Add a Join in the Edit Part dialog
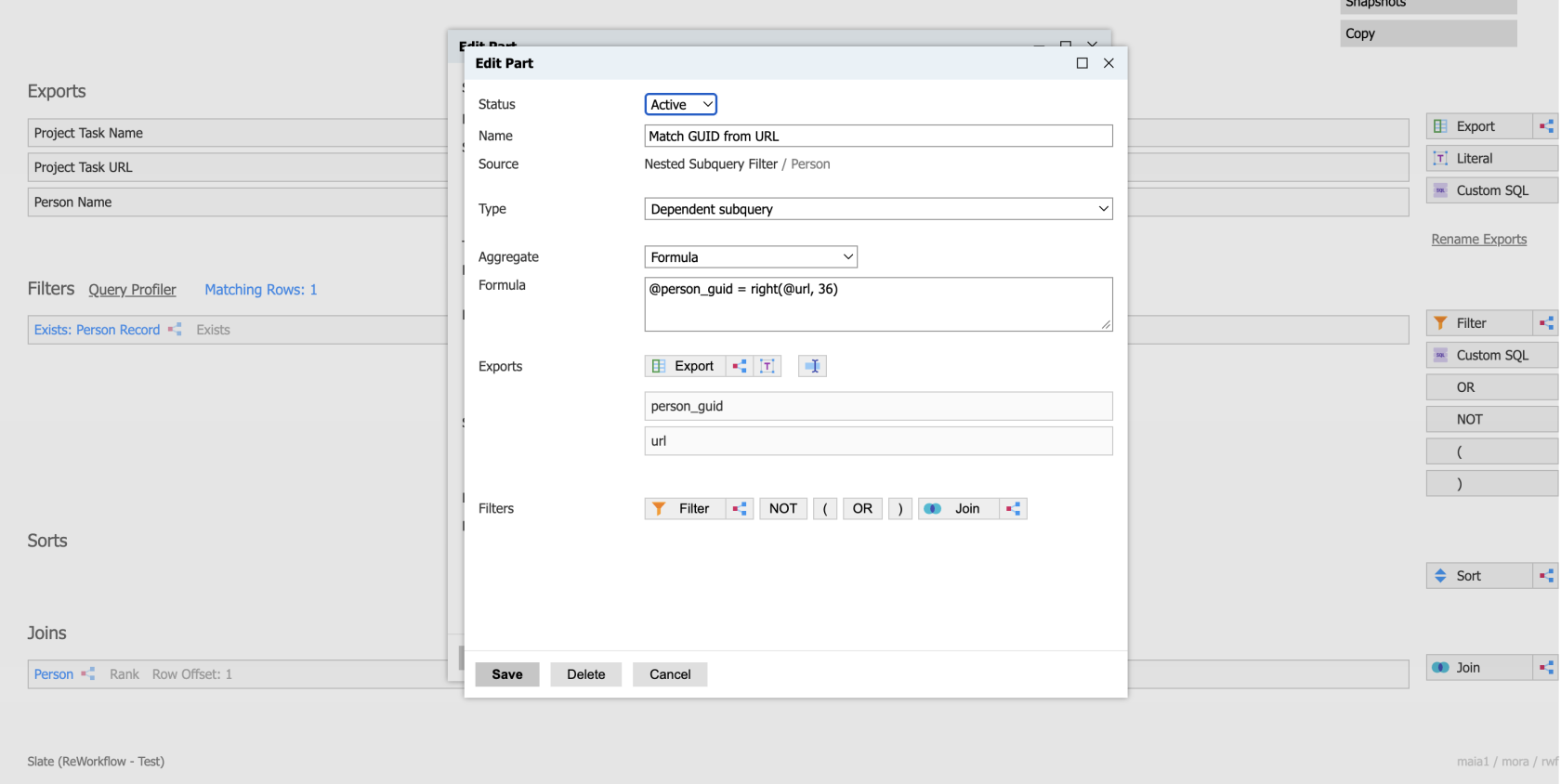The image size is (1561, 784). click(x=959, y=508)
